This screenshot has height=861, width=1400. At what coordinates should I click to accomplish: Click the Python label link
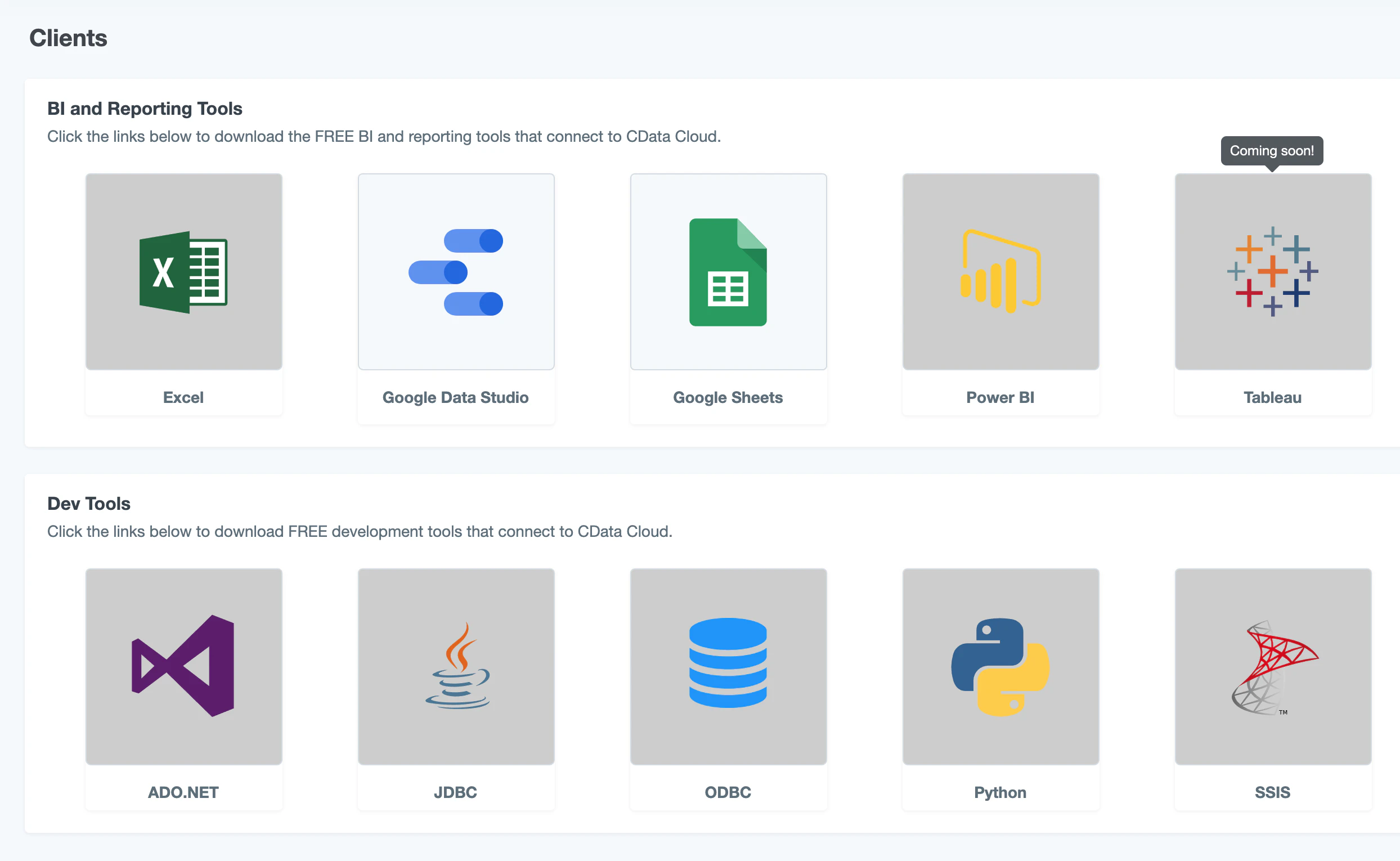(x=1000, y=792)
